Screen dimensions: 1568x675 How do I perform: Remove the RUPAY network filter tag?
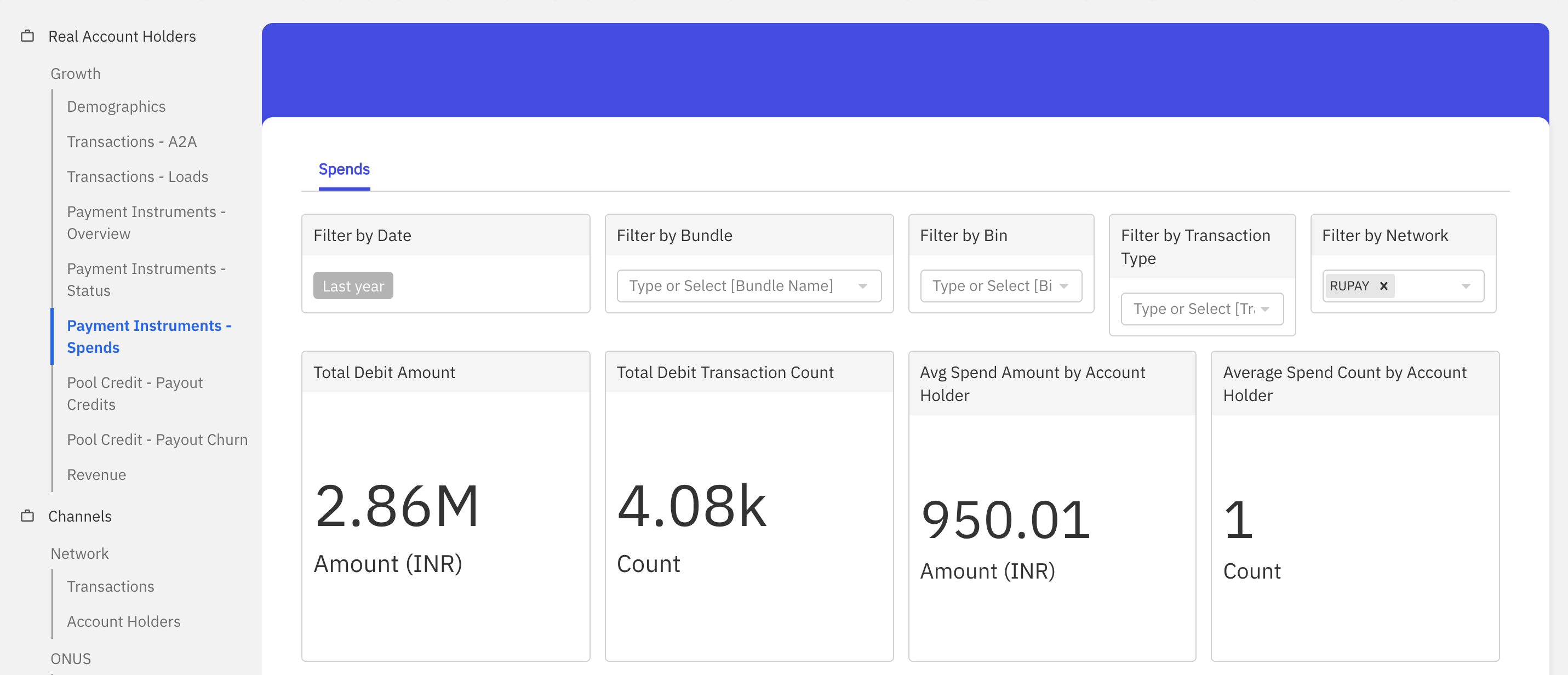tap(1383, 286)
